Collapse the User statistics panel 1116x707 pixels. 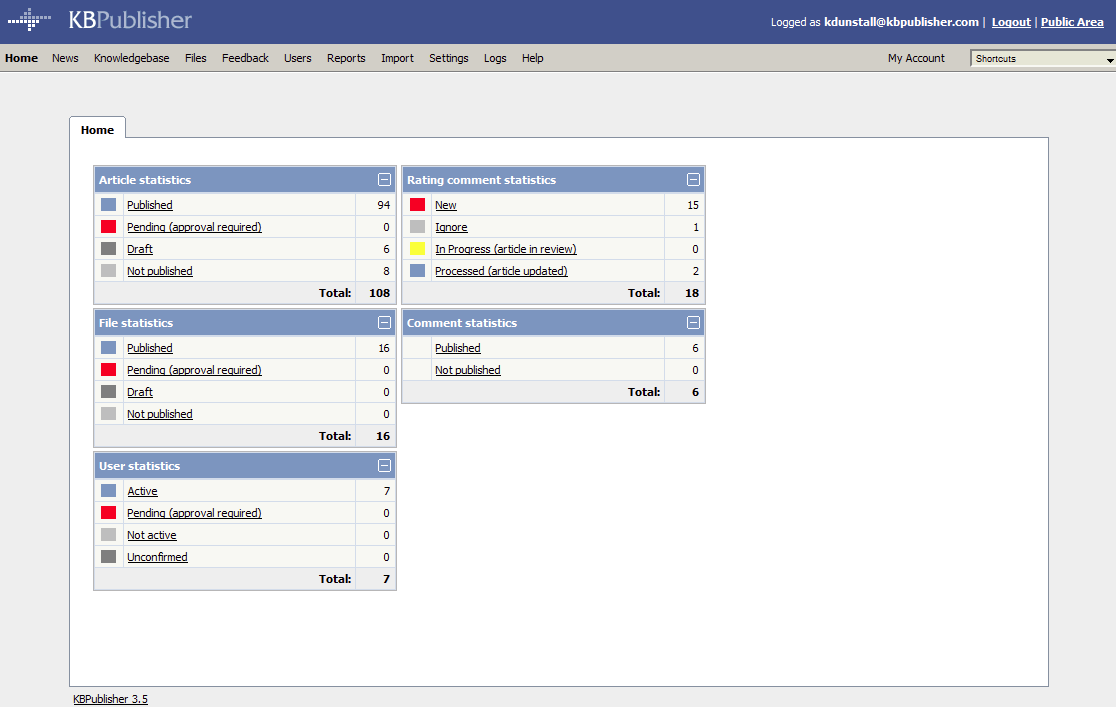point(384,466)
